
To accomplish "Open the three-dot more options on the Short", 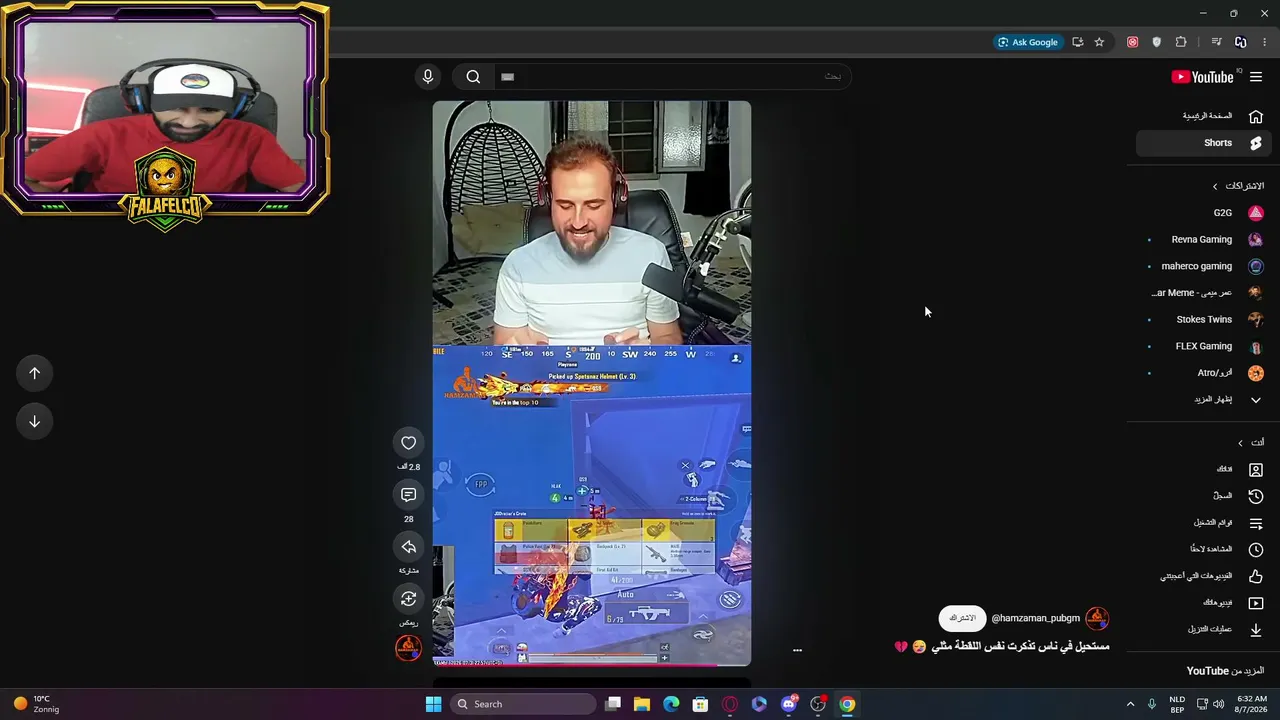I will [797, 650].
